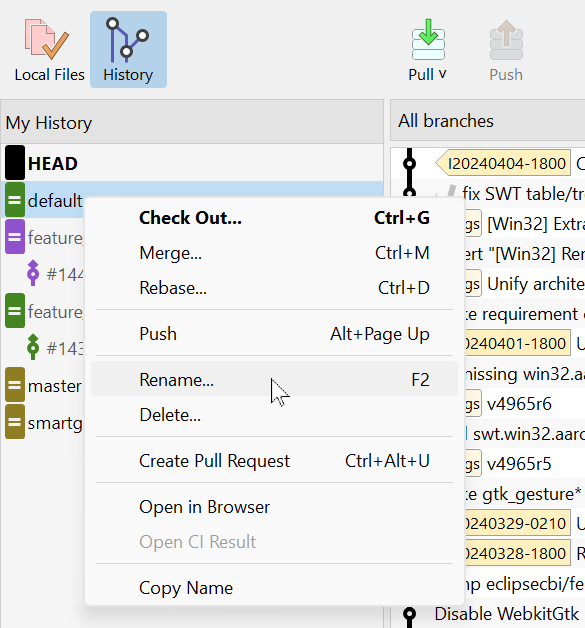585x628 pixels.
Task: Choose Check Out... from the context menu
Action: click(274, 218)
